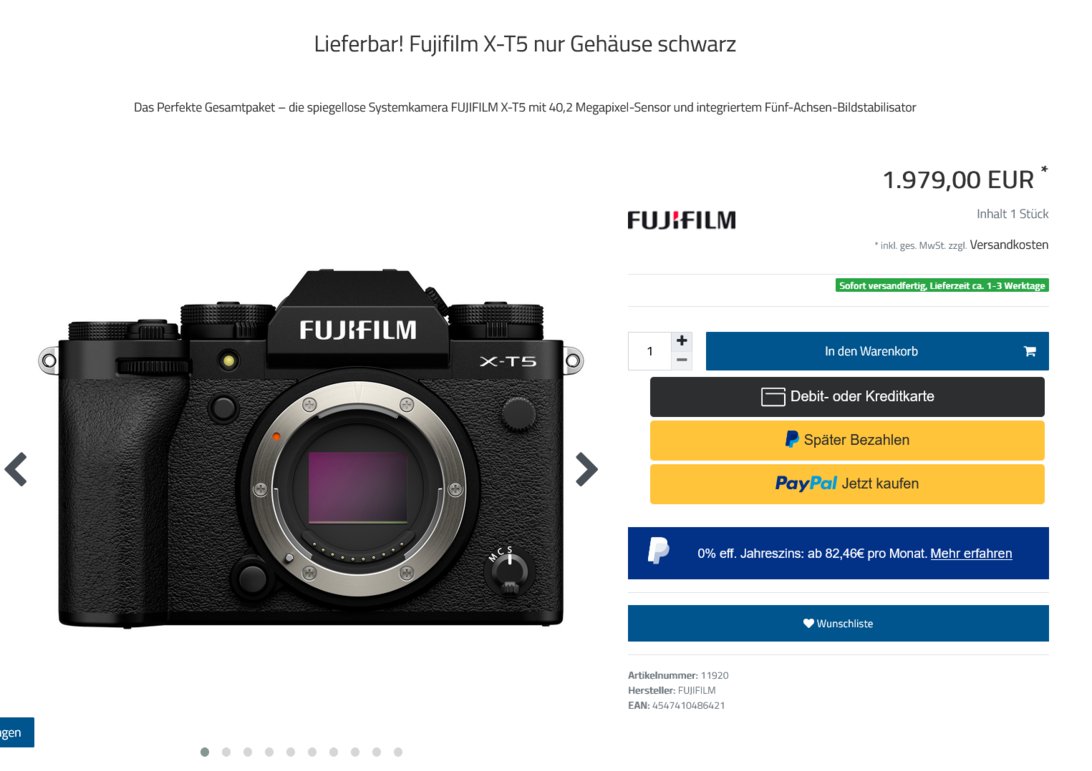Show the previous product image with left chevron
This screenshot has height=771, width=1092.
pos(16,469)
